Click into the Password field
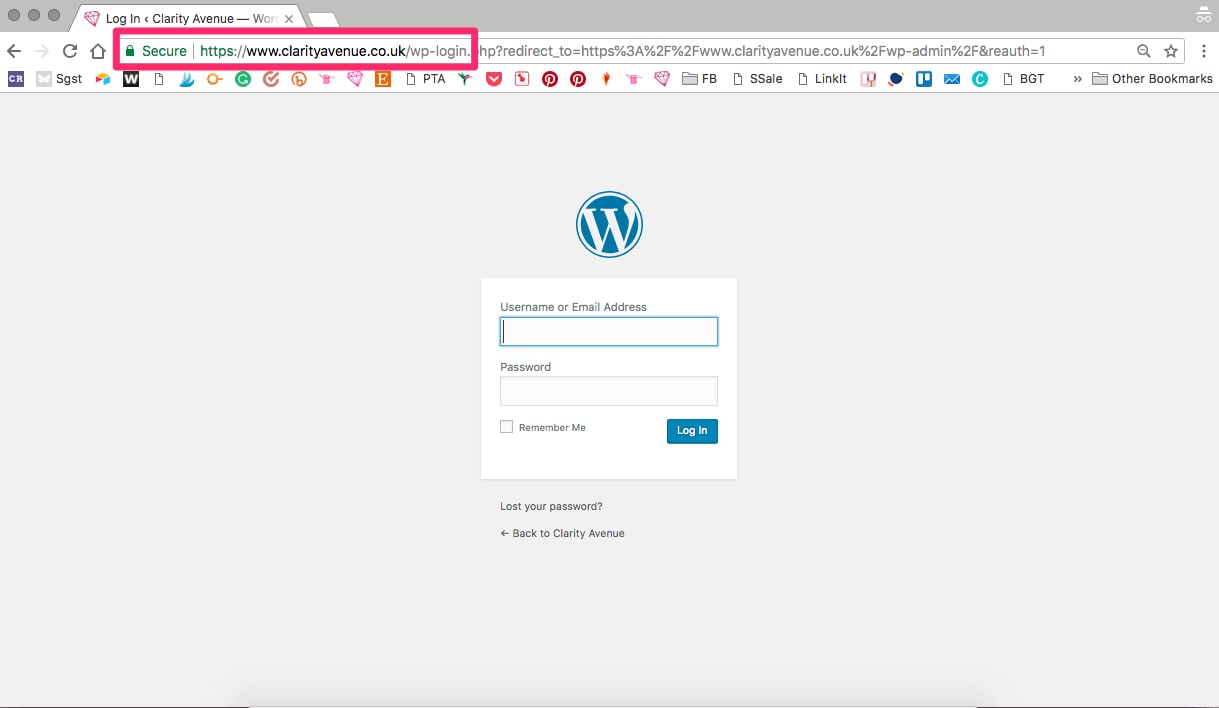 click(x=609, y=391)
